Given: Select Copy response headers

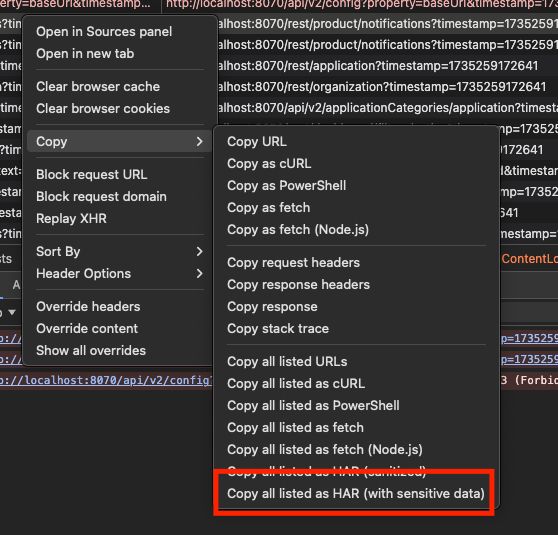Looking at the screenshot, I should click(x=298, y=285).
